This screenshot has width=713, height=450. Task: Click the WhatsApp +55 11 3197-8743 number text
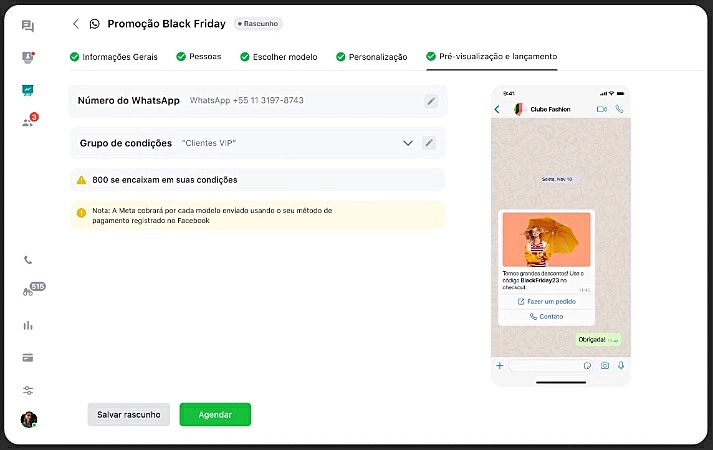[x=246, y=100]
